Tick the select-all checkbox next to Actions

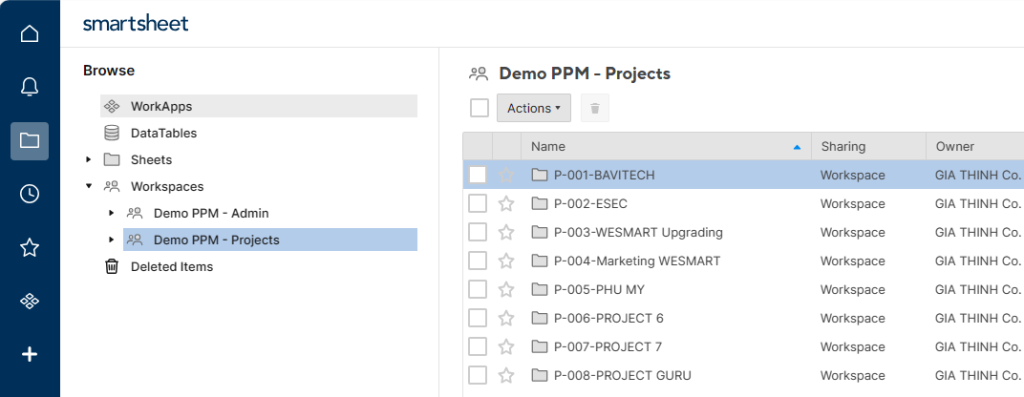coord(479,108)
